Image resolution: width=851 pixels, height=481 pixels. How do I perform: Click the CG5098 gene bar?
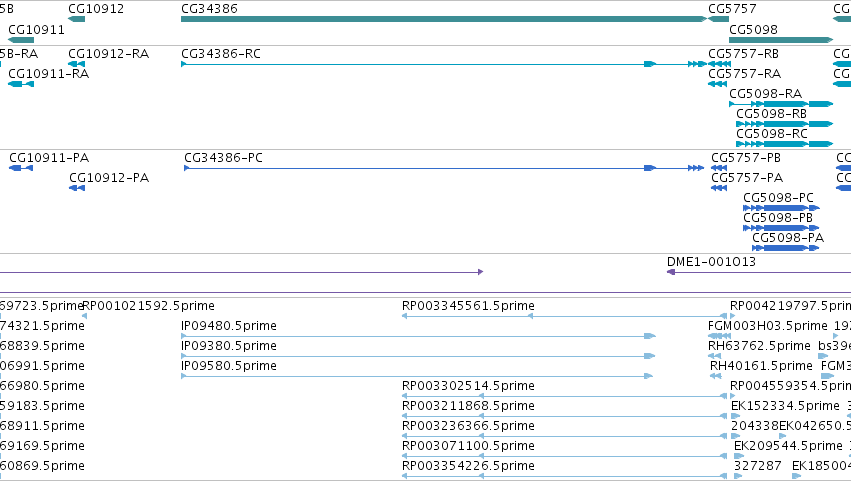[x=780, y=40]
